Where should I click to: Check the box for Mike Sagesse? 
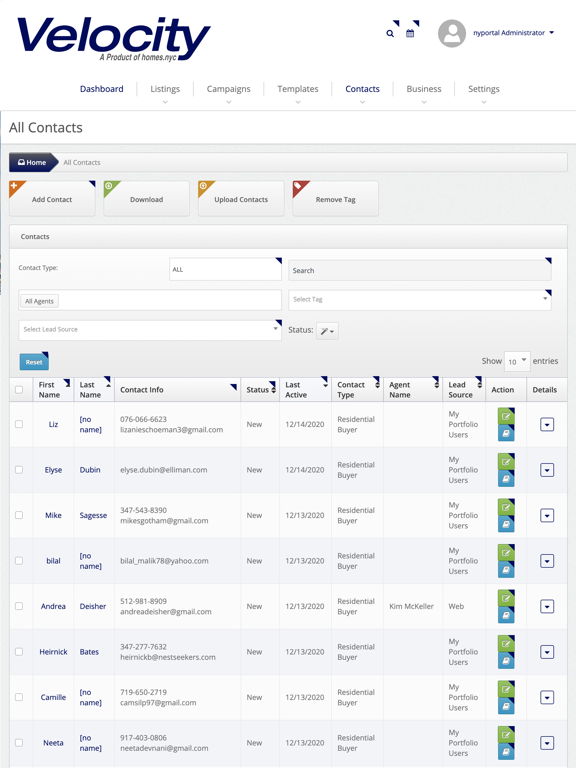coord(19,515)
